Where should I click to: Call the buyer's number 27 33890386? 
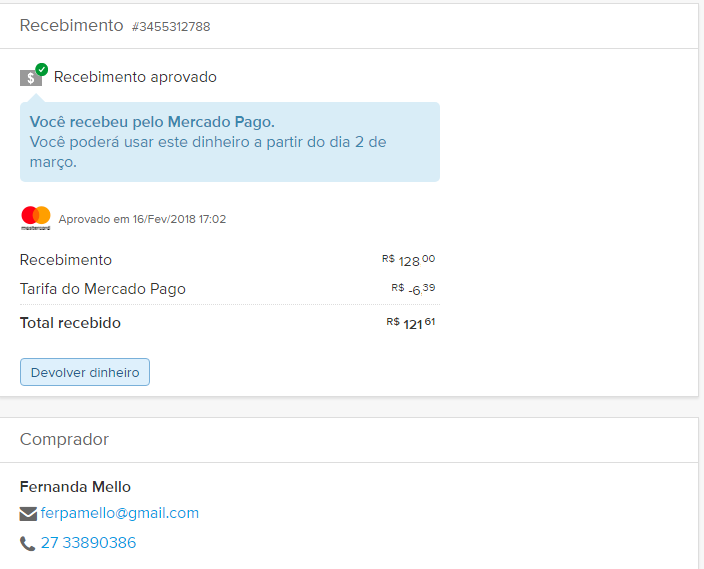[x=88, y=543]
